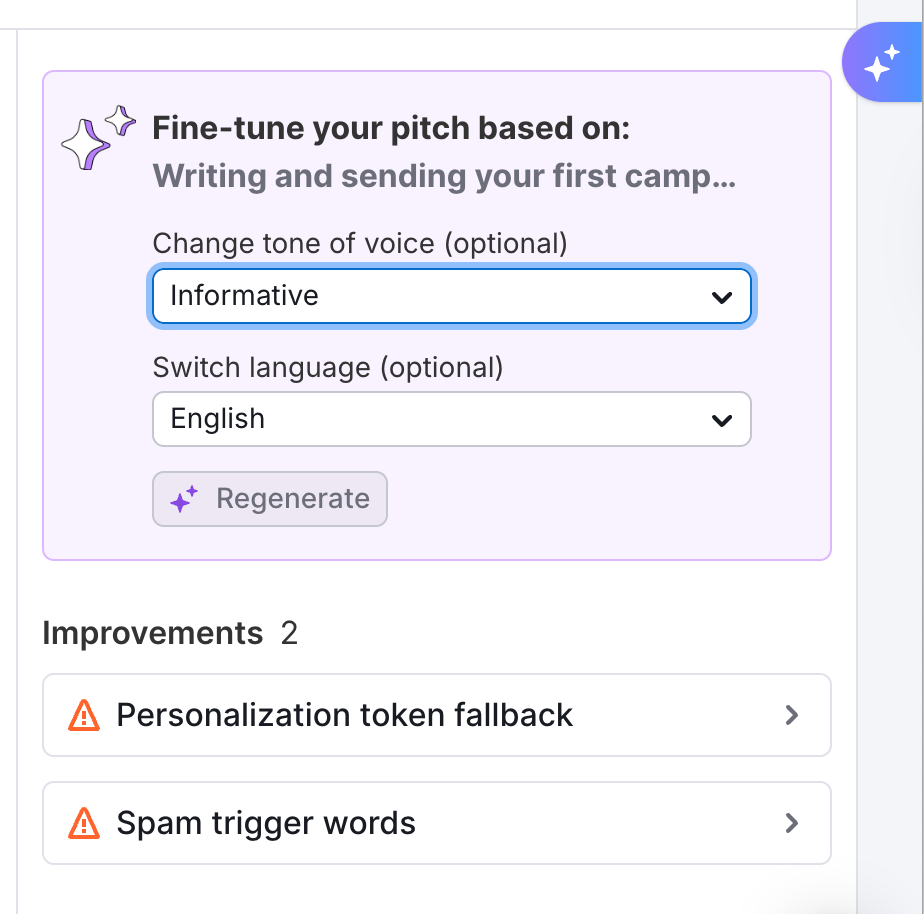
Task: Open the AI assistant sparkle button
Action: pyautogui.click(x=882, y=64)
